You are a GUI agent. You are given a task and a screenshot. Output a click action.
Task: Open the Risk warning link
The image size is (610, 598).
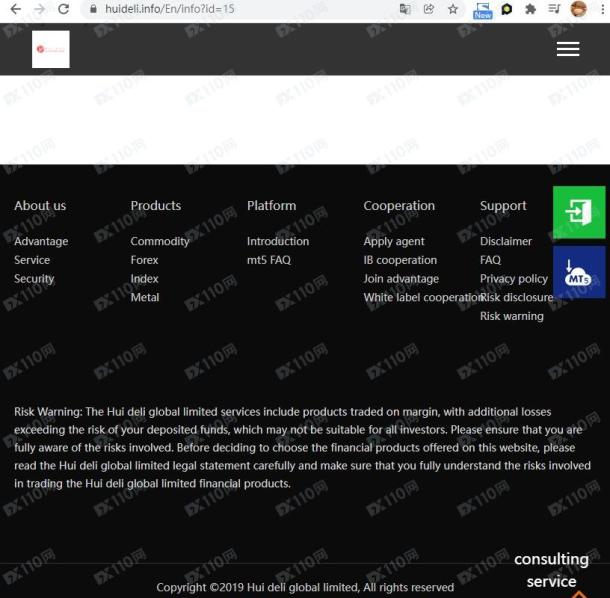pos(512,316)
